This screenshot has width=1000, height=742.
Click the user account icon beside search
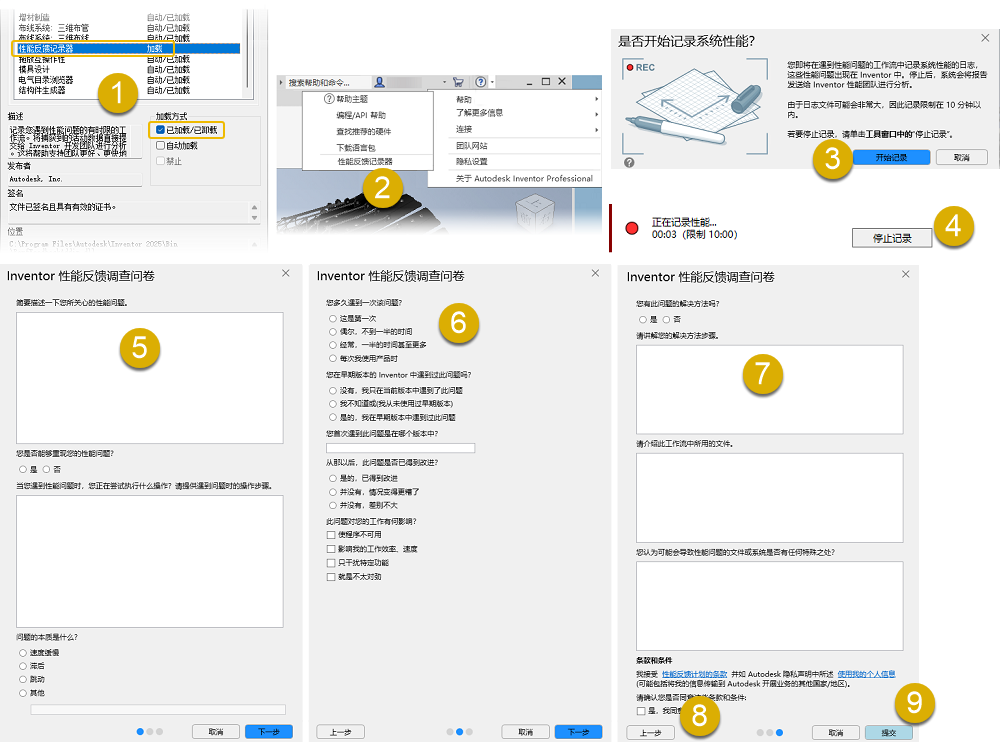[x=379, y=82]
